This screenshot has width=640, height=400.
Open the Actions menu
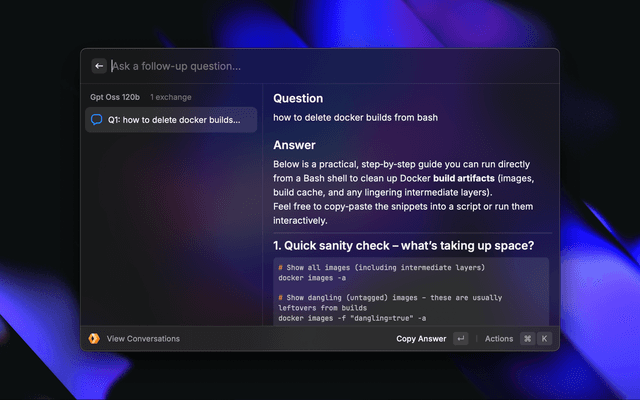pos(499,339)
